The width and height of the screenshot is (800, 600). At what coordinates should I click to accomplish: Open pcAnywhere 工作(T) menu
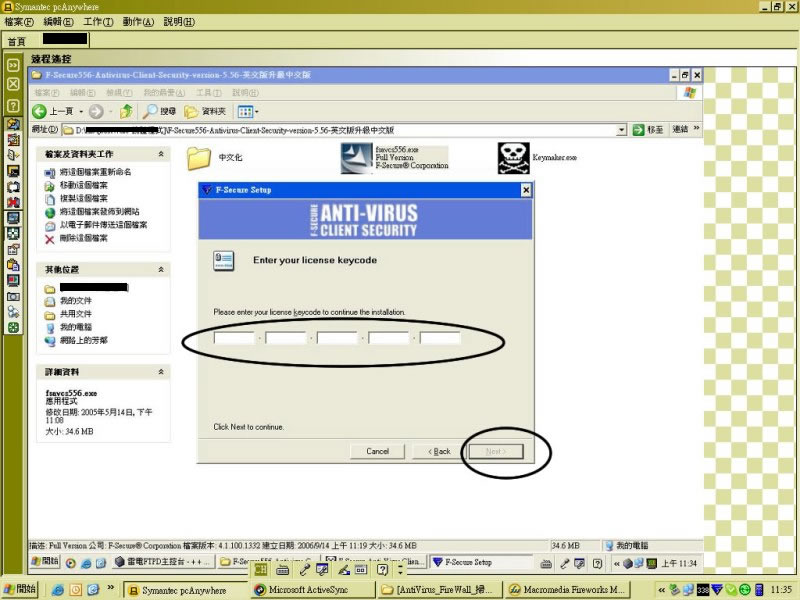coord(98,22)
